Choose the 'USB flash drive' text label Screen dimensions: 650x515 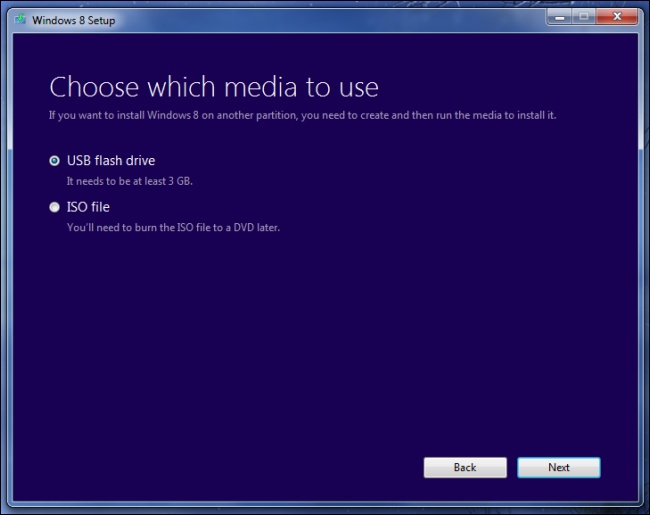tap(111, 160)
